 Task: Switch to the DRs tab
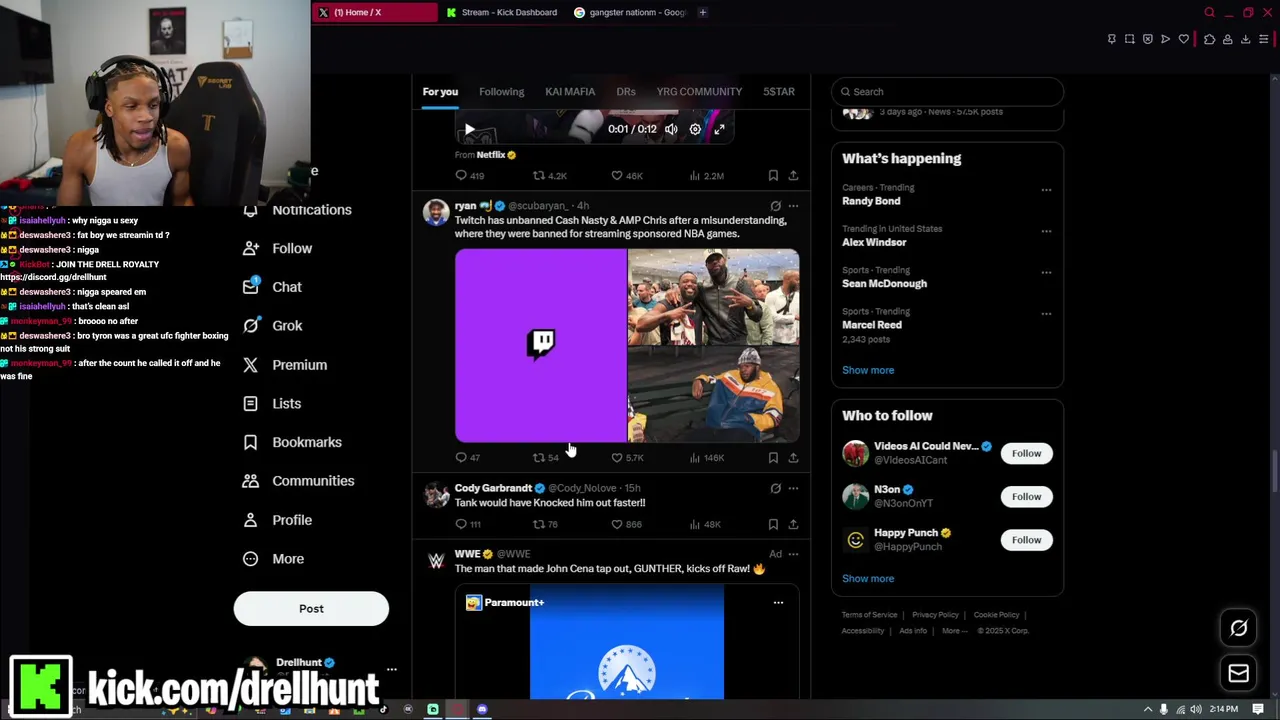coord(626,91)
